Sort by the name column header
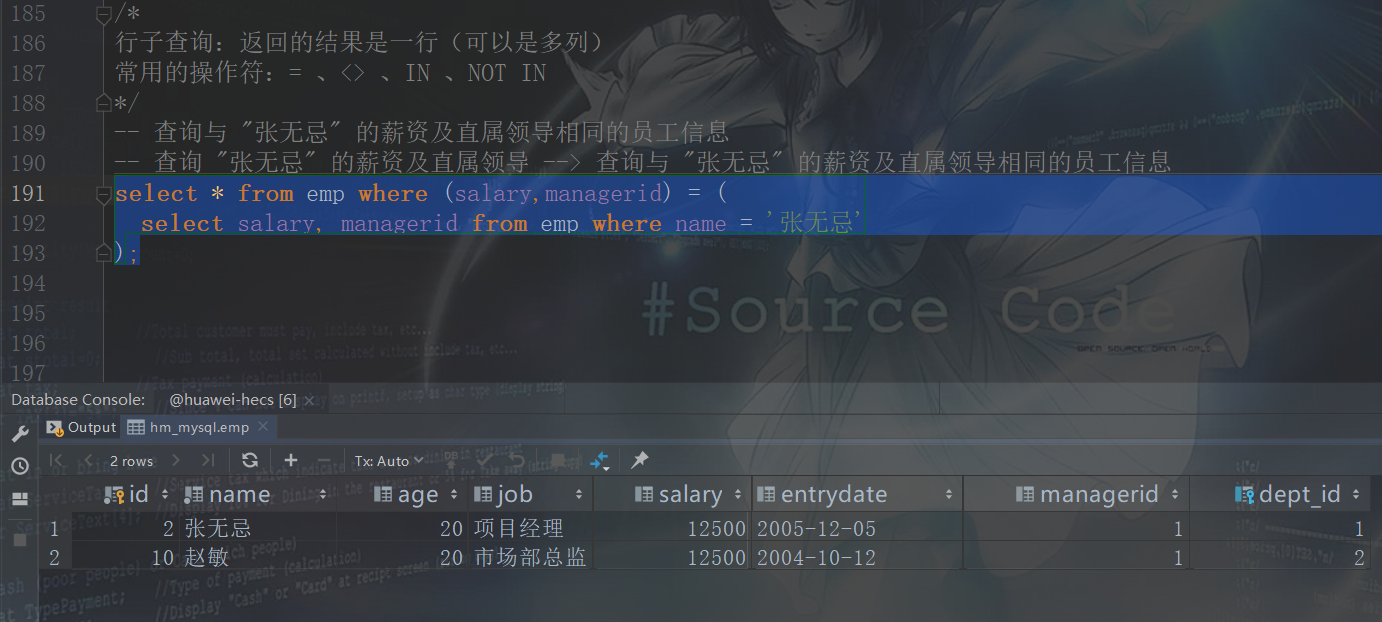Image resolution: width=1382 pixels, height=622 pixels. (256, 494)
